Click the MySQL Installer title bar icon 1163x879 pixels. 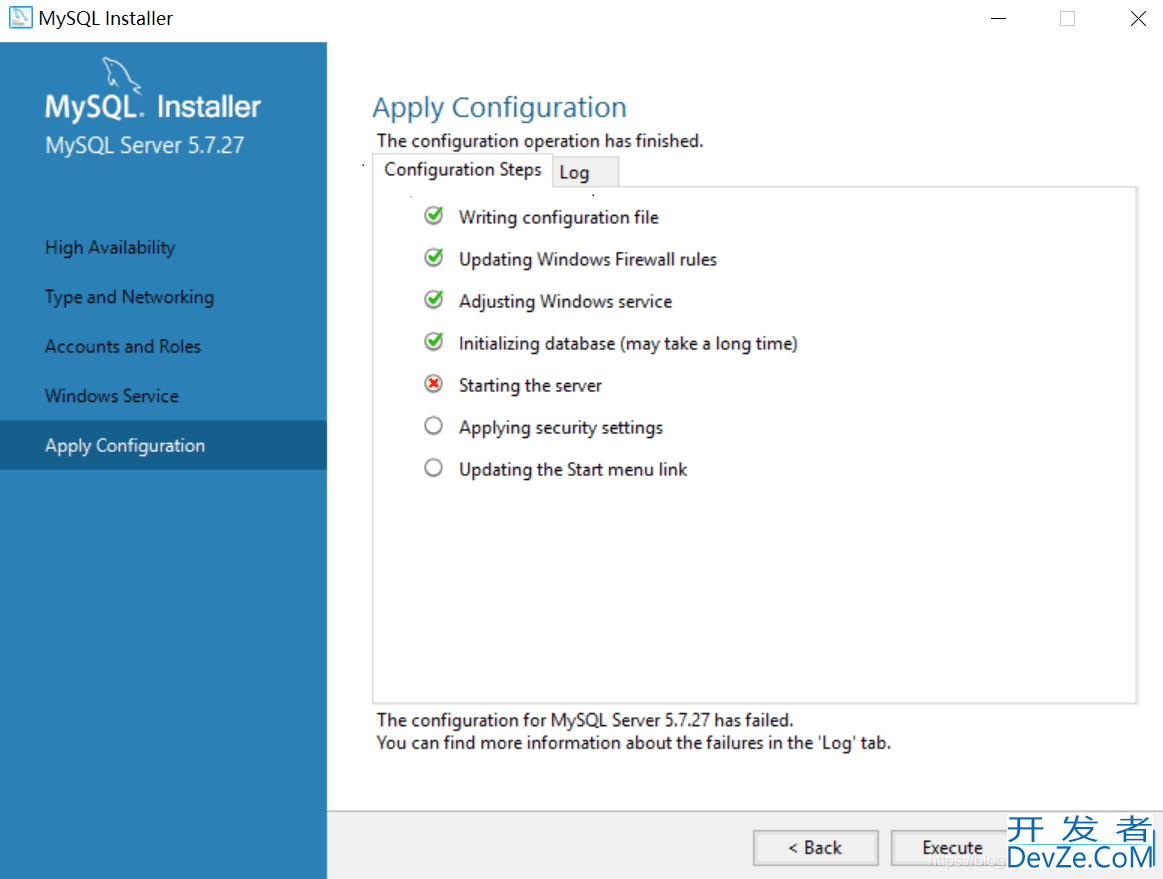tap(20, 18)
